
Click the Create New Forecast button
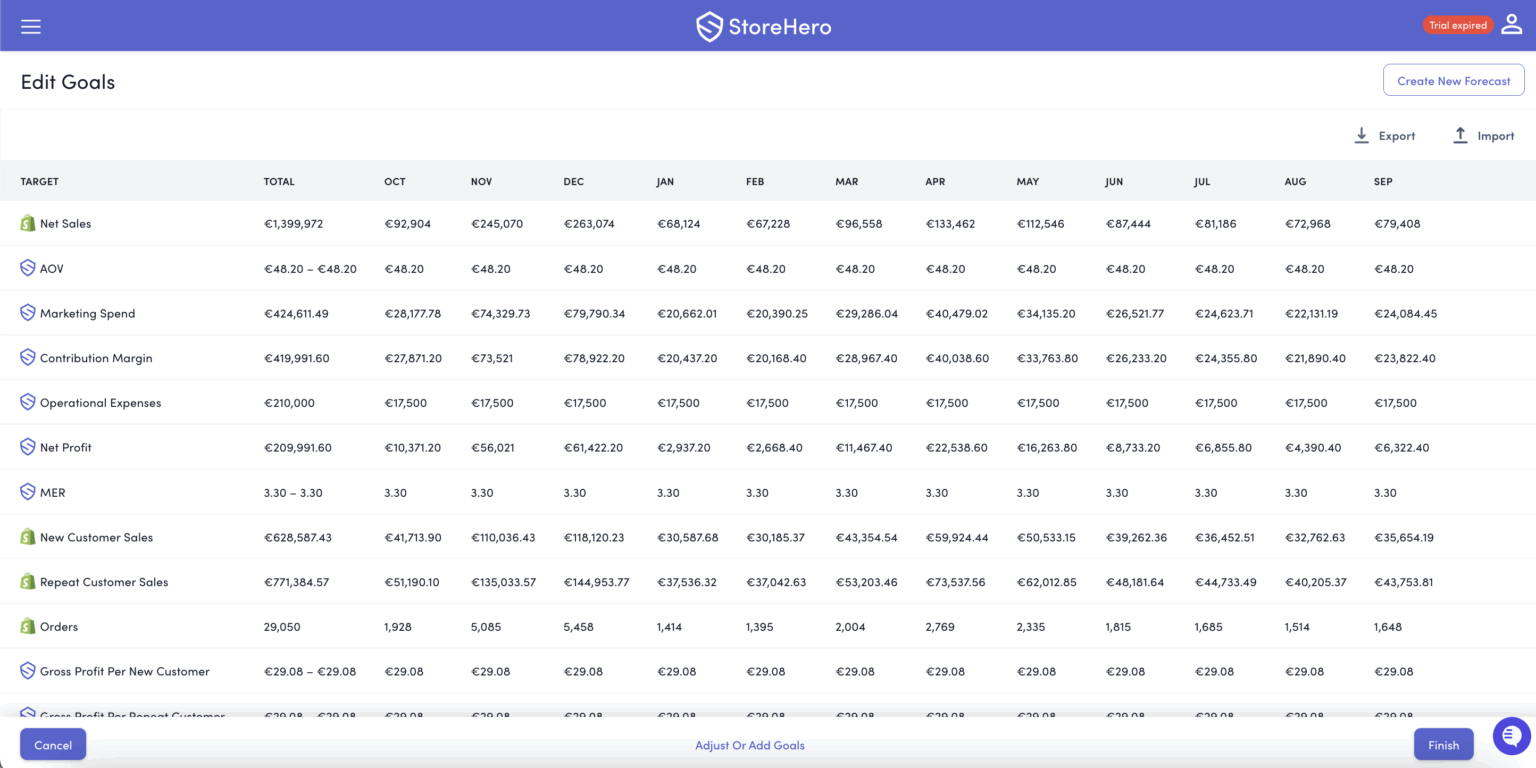[x=1453, y=80]
